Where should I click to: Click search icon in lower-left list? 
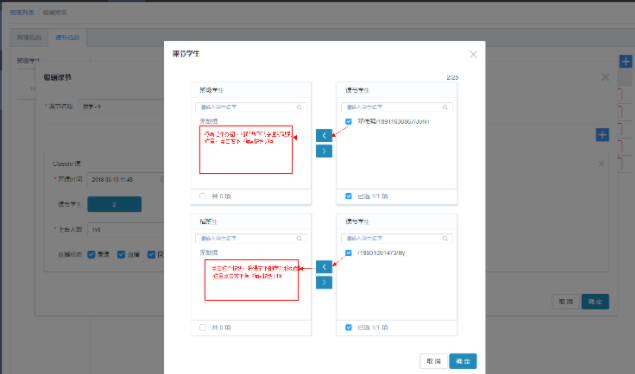click(299, 238)
